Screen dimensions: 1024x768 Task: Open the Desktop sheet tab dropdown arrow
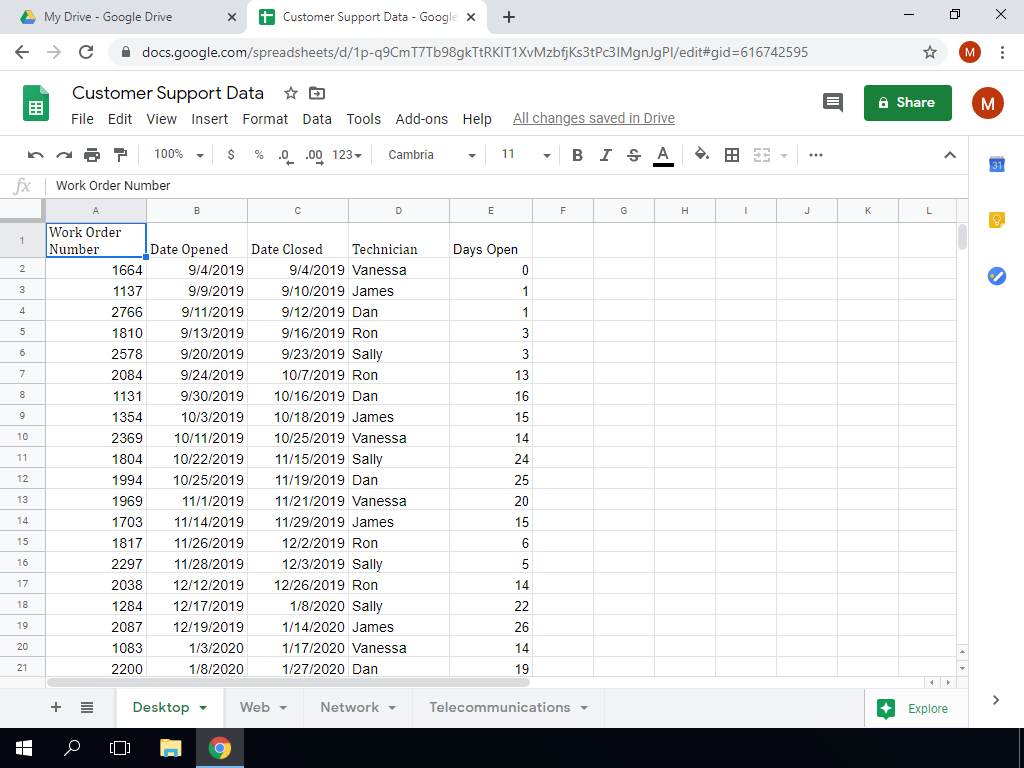pos(203,708)
